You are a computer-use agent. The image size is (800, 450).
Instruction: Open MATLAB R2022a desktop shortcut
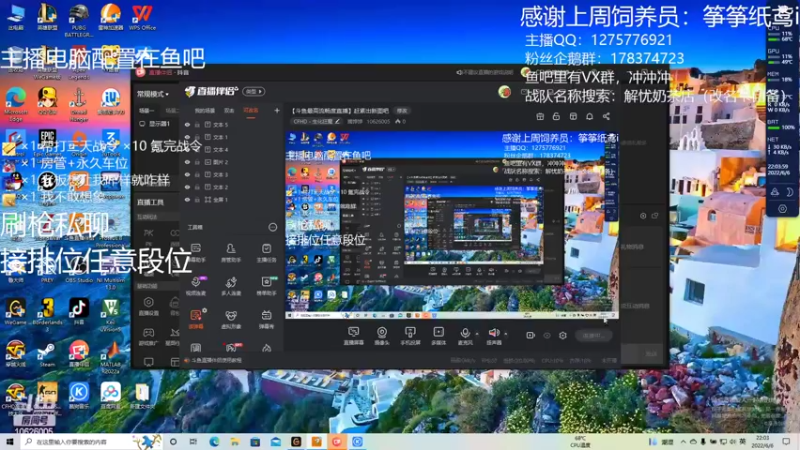pos(110,355)
